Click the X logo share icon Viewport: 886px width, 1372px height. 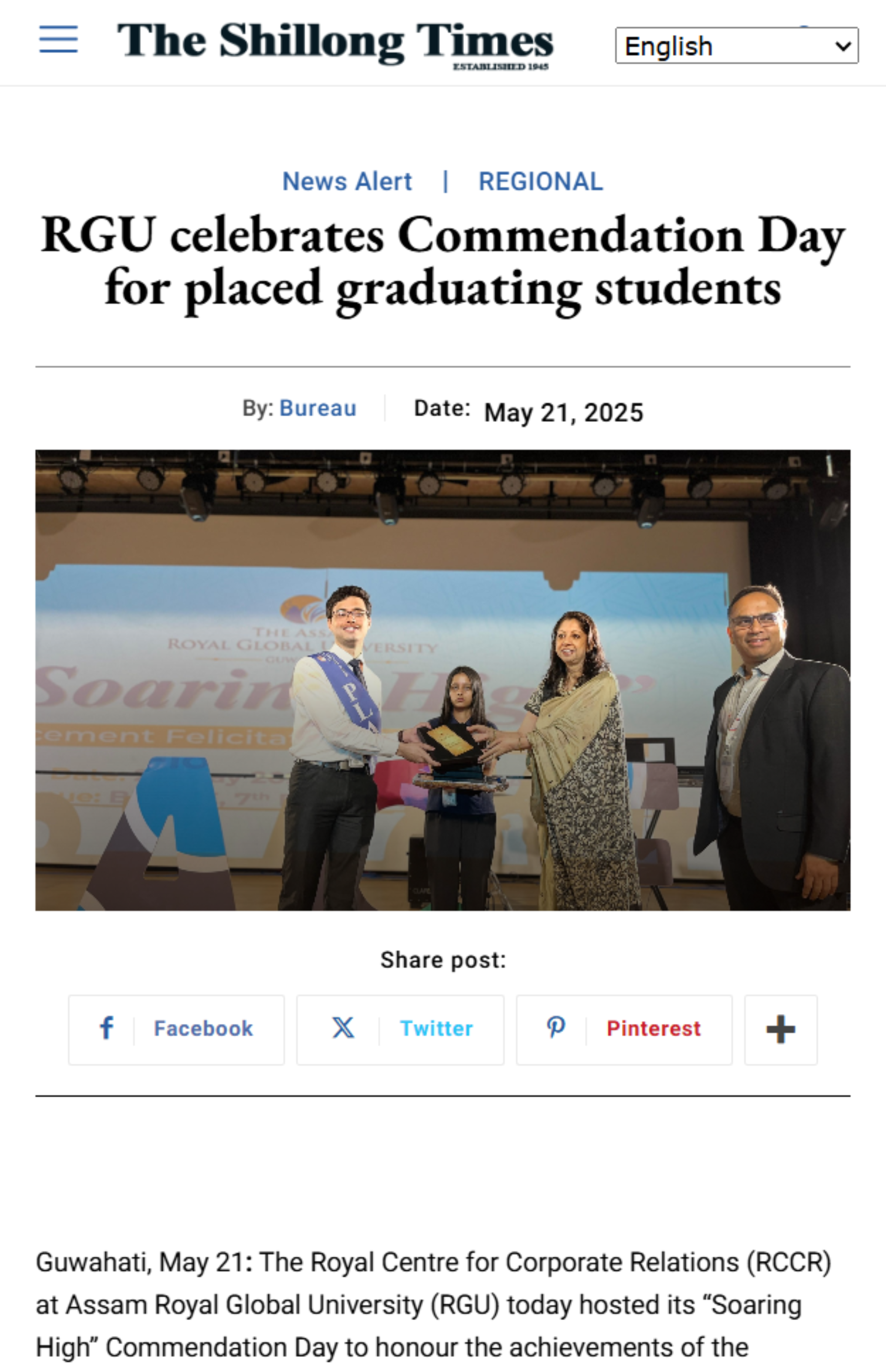(343, 1028)
